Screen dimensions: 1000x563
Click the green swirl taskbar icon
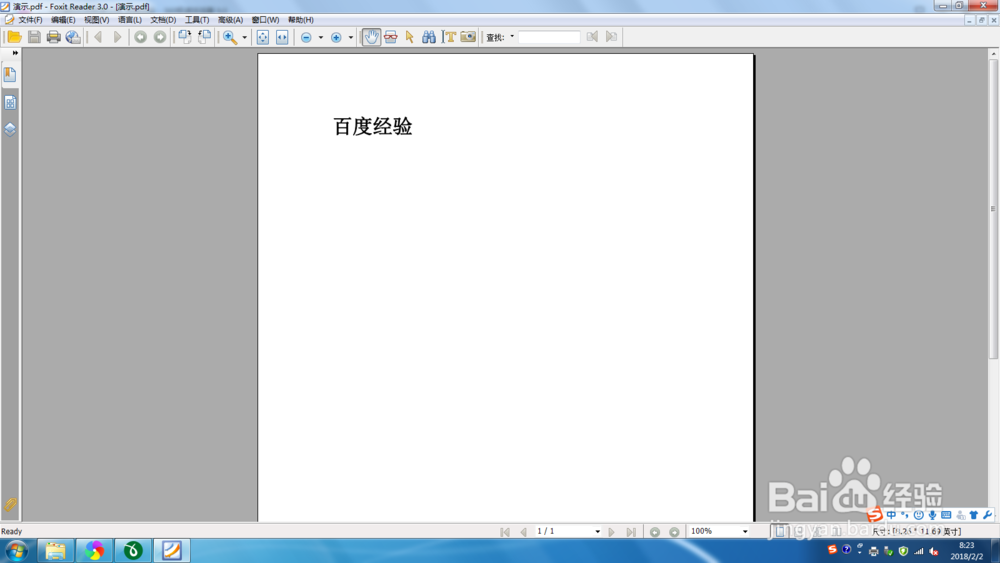[x=133, y=550]
